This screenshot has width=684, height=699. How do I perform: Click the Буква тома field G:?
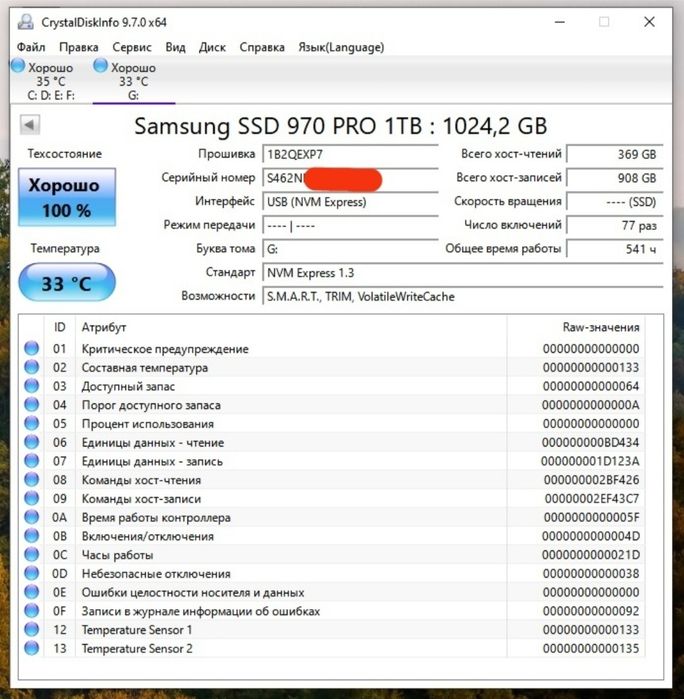pos(350,249)
